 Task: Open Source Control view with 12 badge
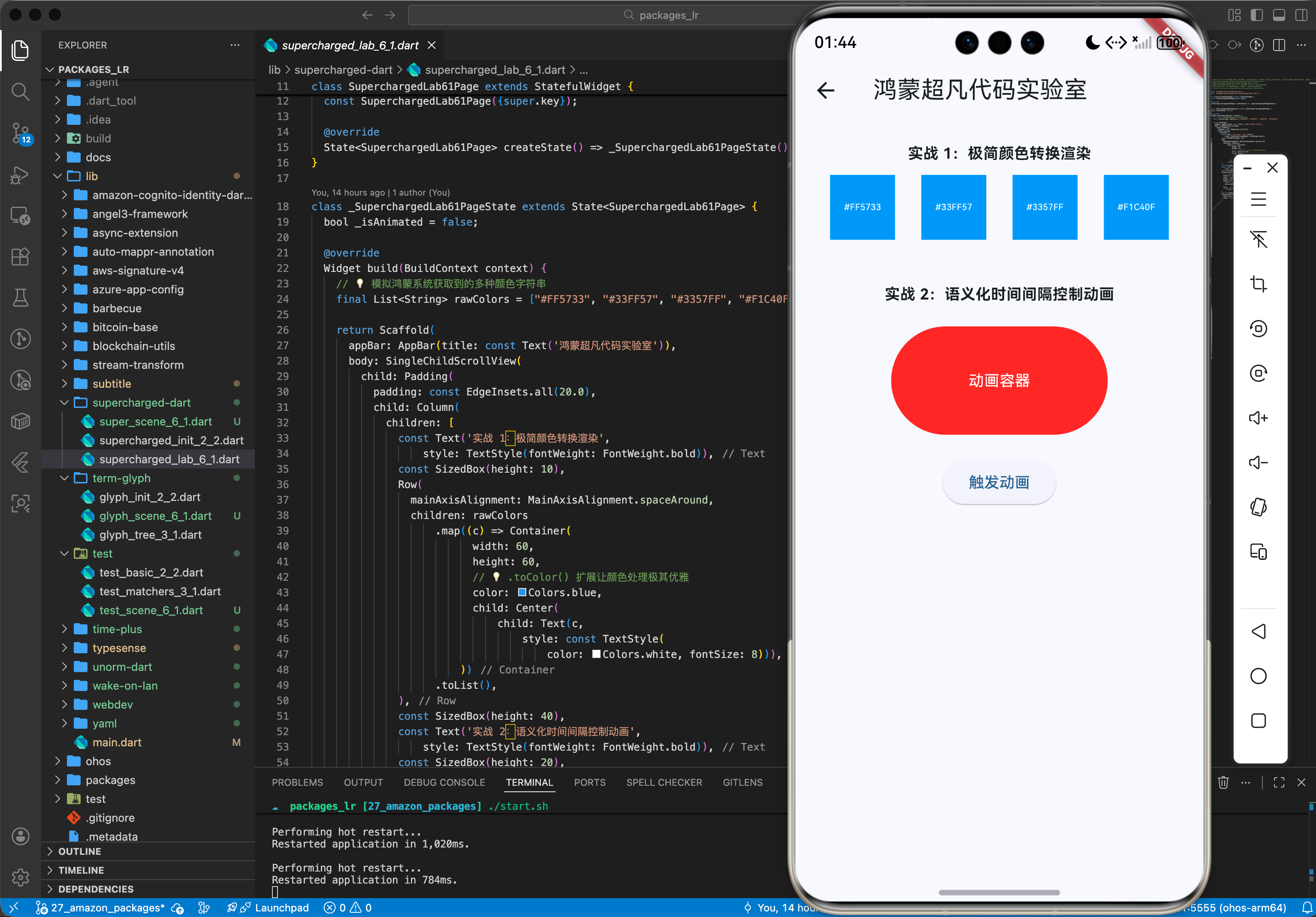pos(21,133)
